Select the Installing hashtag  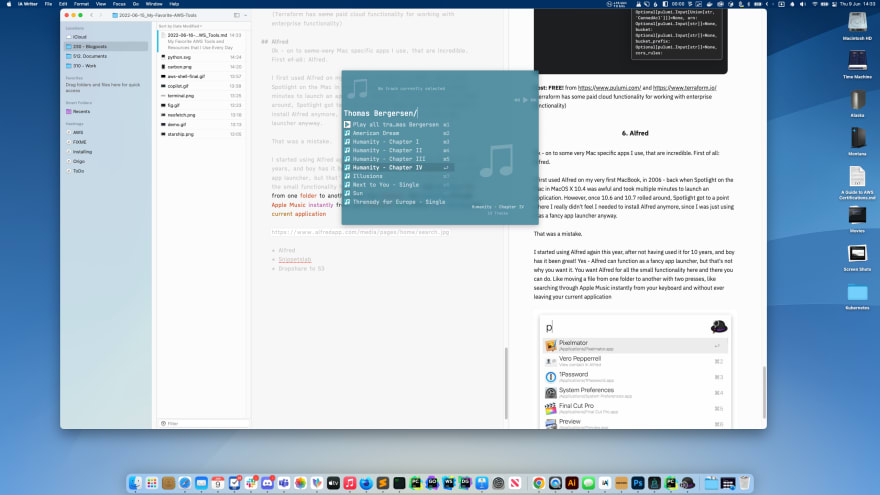(106, 152)
